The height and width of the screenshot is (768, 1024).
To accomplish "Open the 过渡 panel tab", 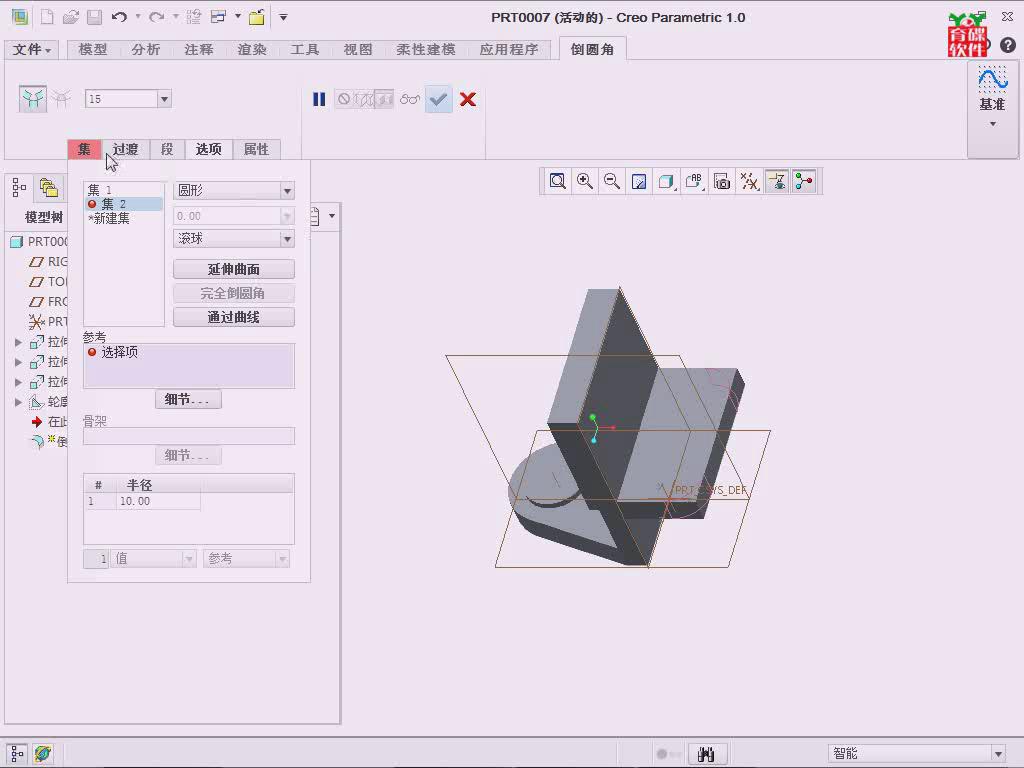I will click(125, 150).
